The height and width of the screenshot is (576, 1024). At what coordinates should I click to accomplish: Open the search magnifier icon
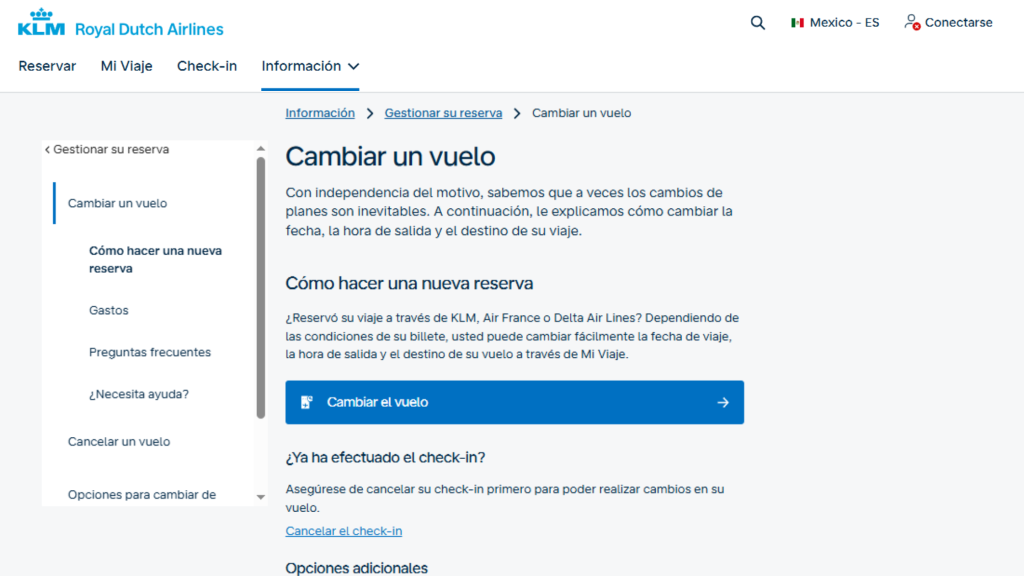tap(758, 23)
